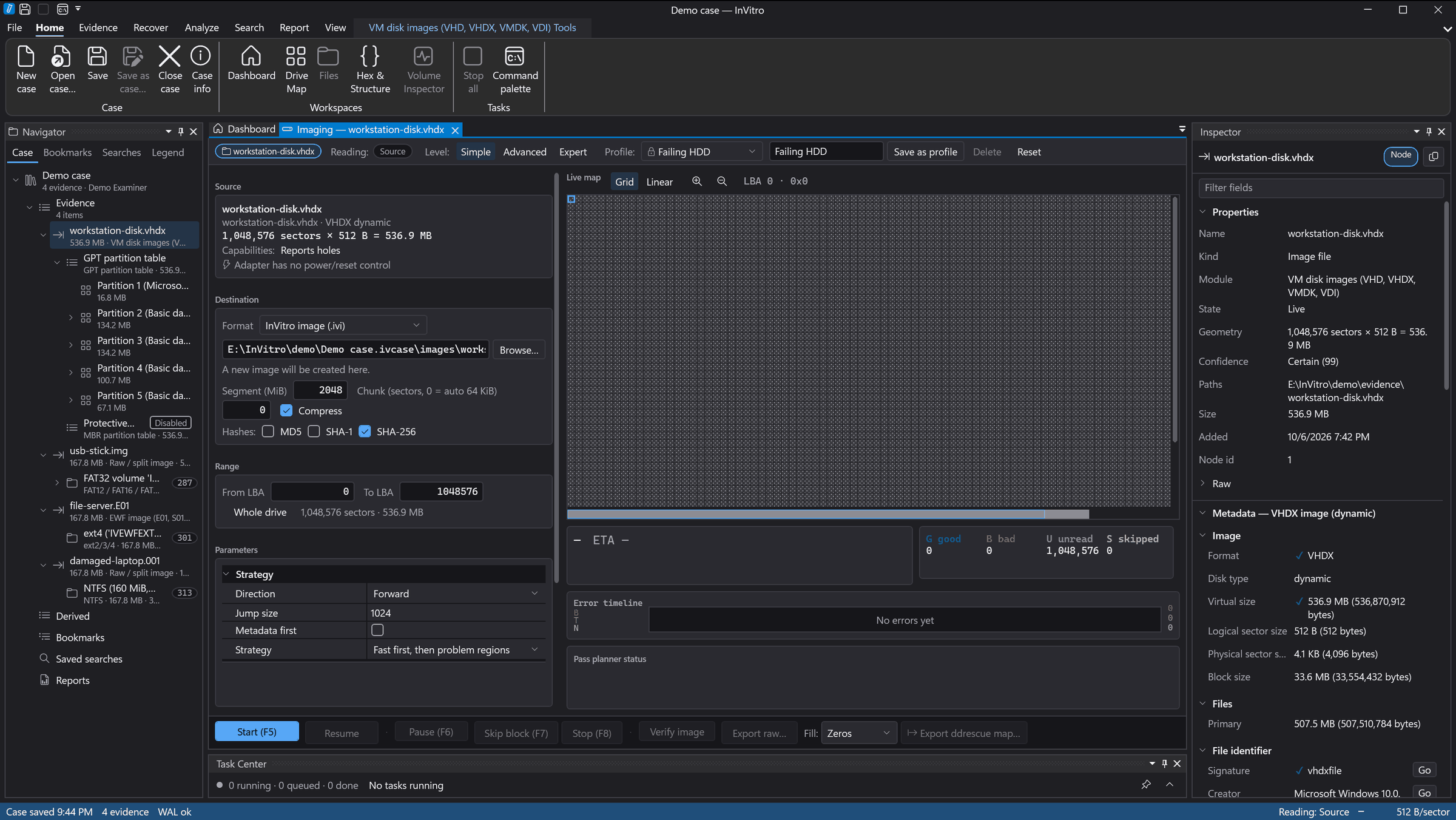Open the Format InVitro image dropdown
The width and height of the screenshot is (1456, 820).
coord(343,326)
